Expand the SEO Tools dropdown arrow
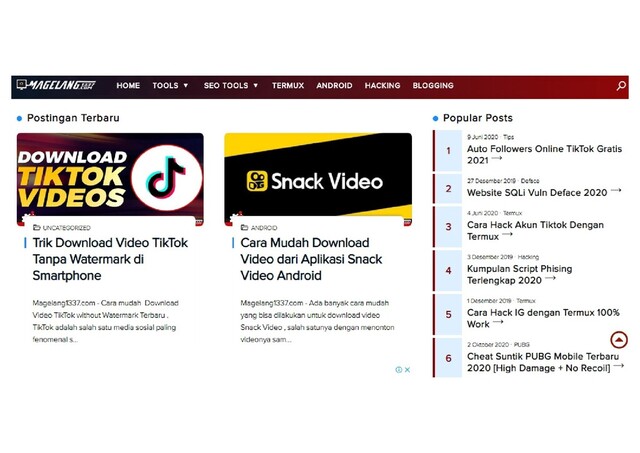The image size is (640, 453). 256,86
